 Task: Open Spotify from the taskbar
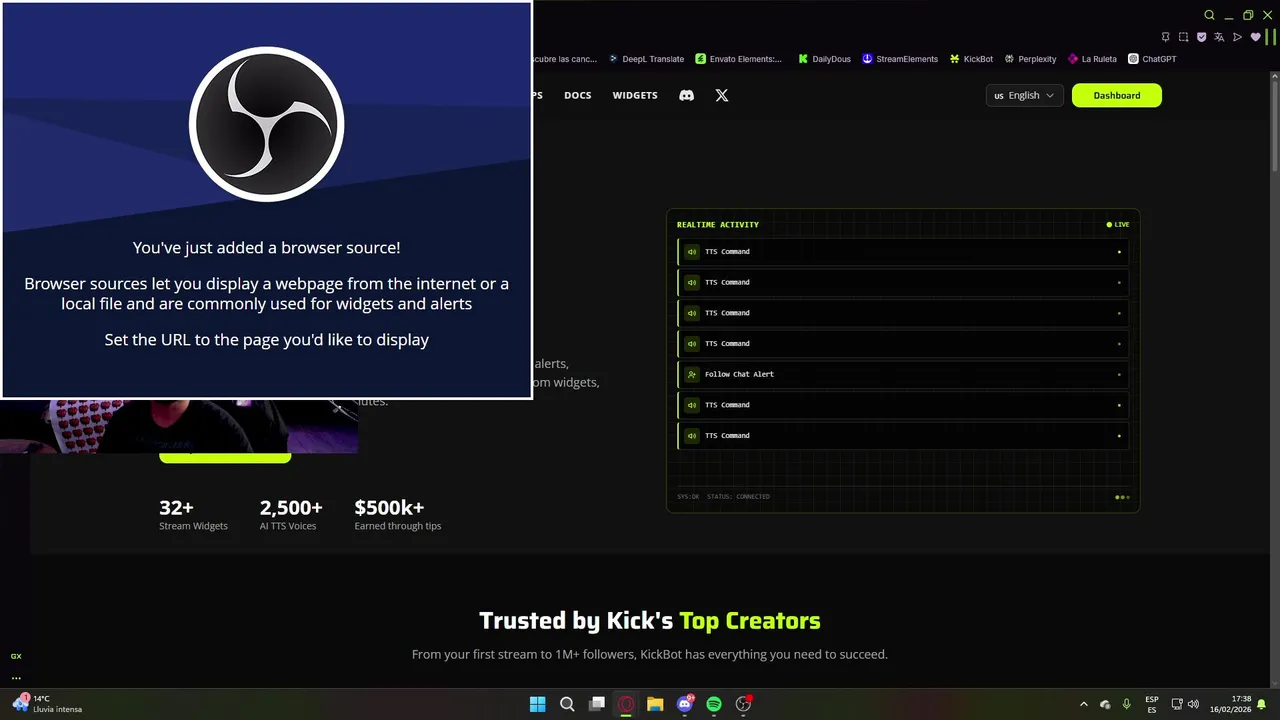tap(714, 704)
